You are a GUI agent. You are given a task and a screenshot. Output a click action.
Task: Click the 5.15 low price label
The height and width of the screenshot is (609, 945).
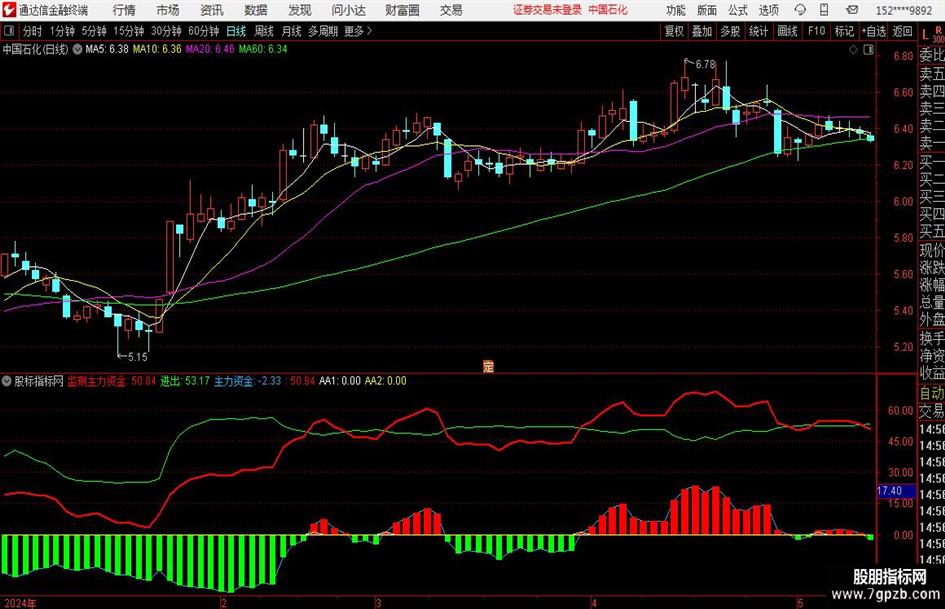137,357
